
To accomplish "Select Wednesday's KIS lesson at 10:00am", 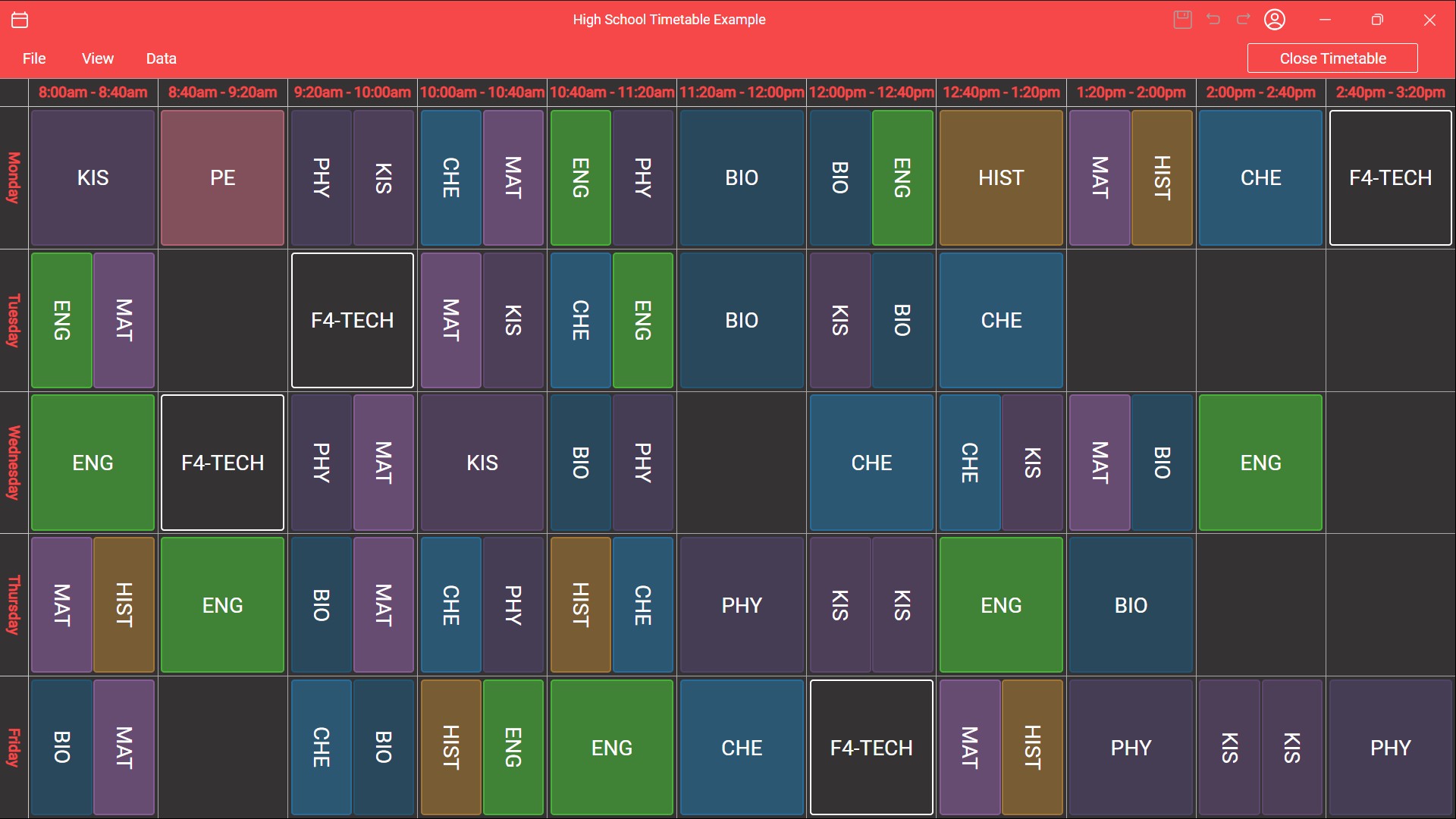I will [x=482, y=463].
